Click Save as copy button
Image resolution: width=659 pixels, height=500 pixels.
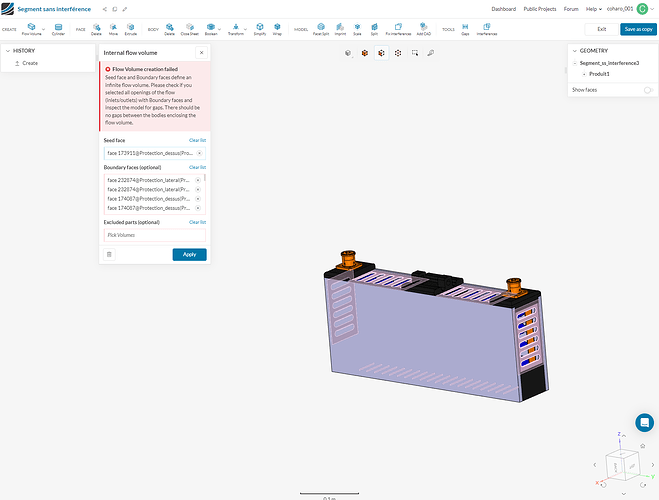point(637,29)
